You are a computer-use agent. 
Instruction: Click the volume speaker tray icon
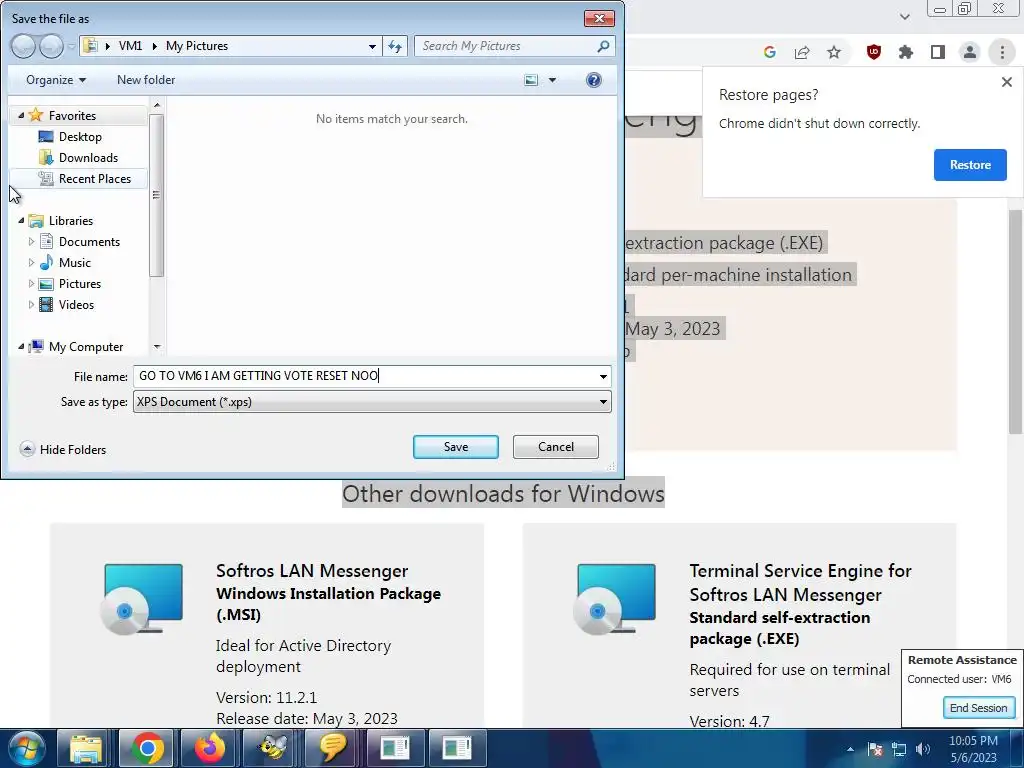tap(923, 749)
